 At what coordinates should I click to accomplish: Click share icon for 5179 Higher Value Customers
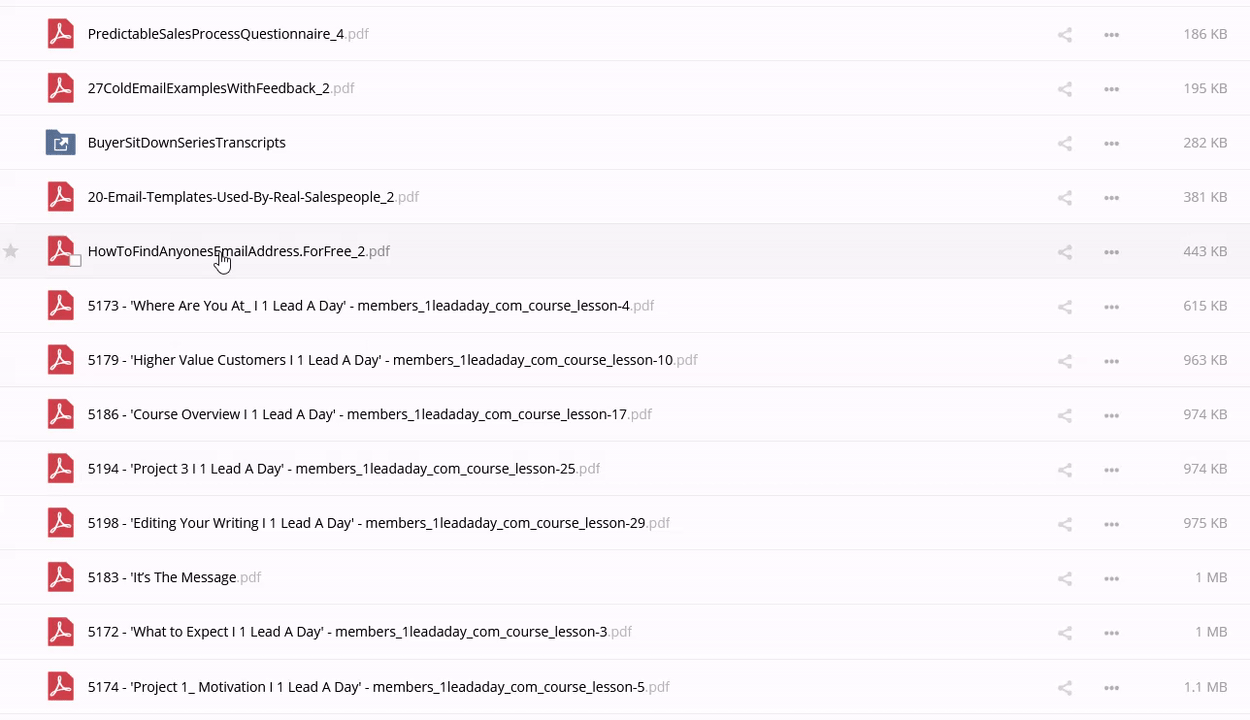click(x=1065, y=361)
